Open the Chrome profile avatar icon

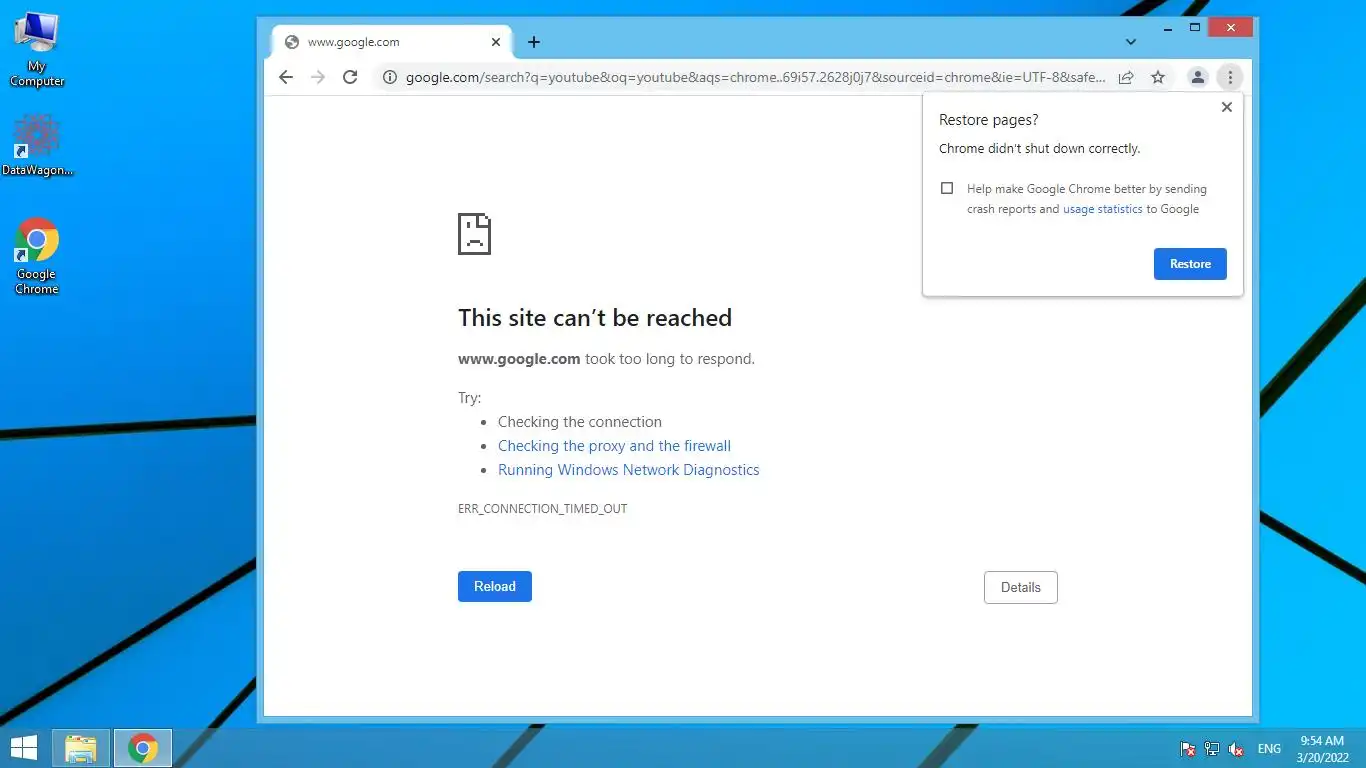coord(1197,77)
